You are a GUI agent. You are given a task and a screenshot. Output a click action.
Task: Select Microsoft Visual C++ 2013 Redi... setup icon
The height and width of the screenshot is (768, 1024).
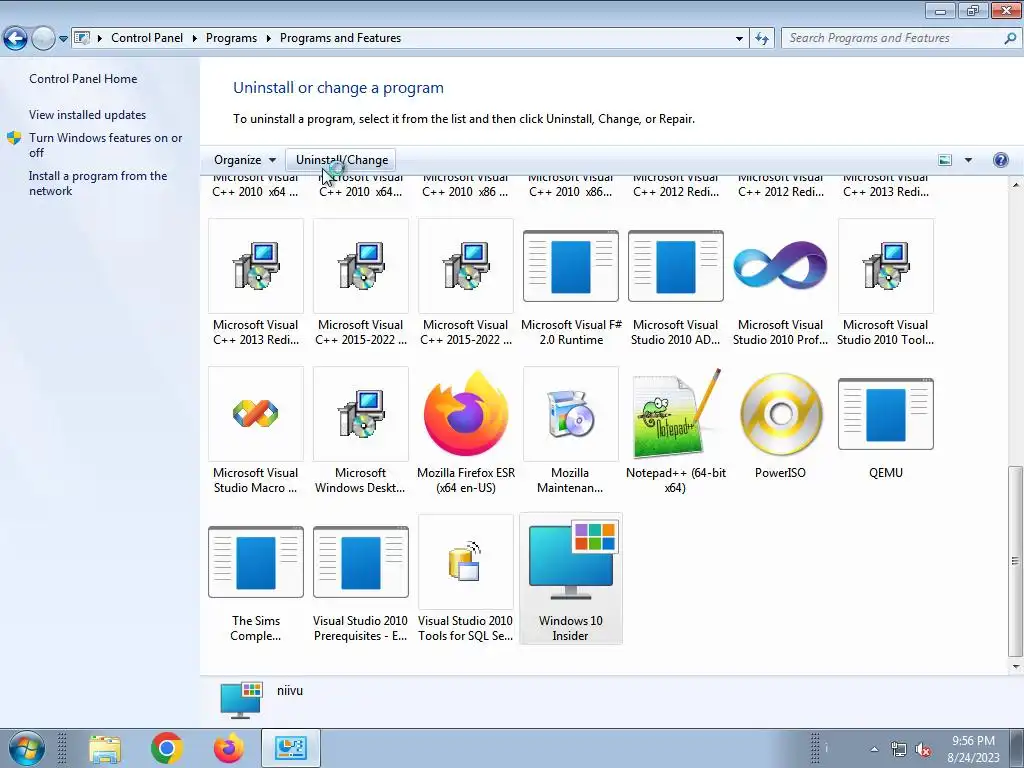pyautogui.click(x=255, y=265)
